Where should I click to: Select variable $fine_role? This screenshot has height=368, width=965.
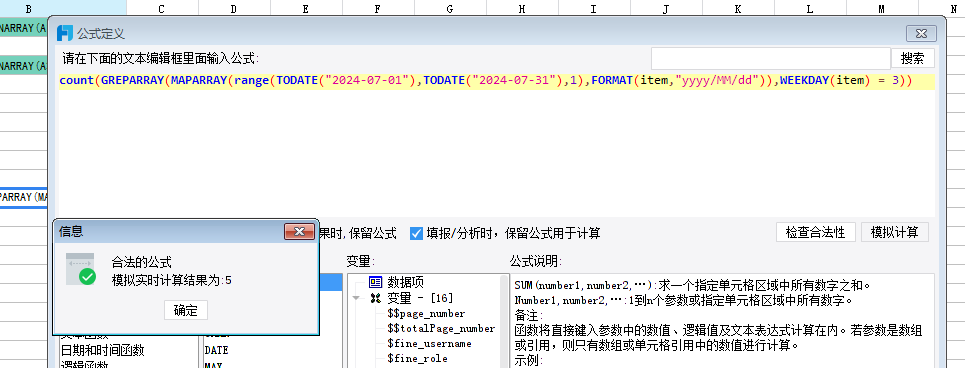click(417, 358)
